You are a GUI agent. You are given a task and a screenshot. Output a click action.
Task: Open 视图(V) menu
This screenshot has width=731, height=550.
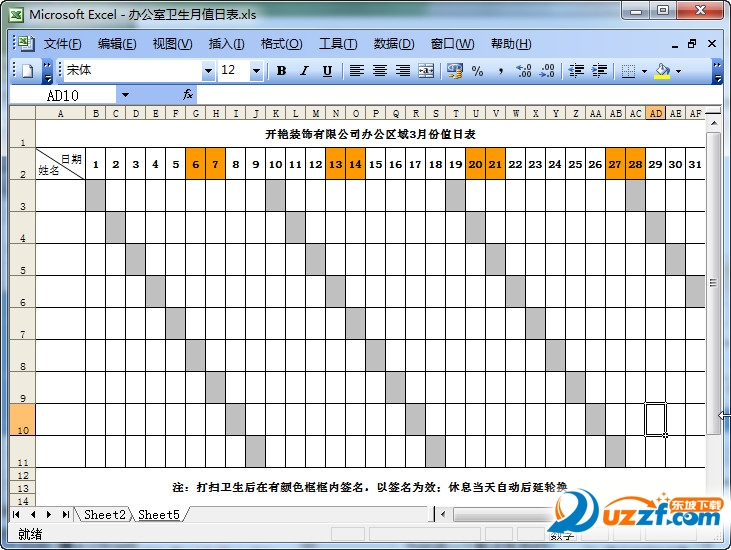[x=172, y=44]
